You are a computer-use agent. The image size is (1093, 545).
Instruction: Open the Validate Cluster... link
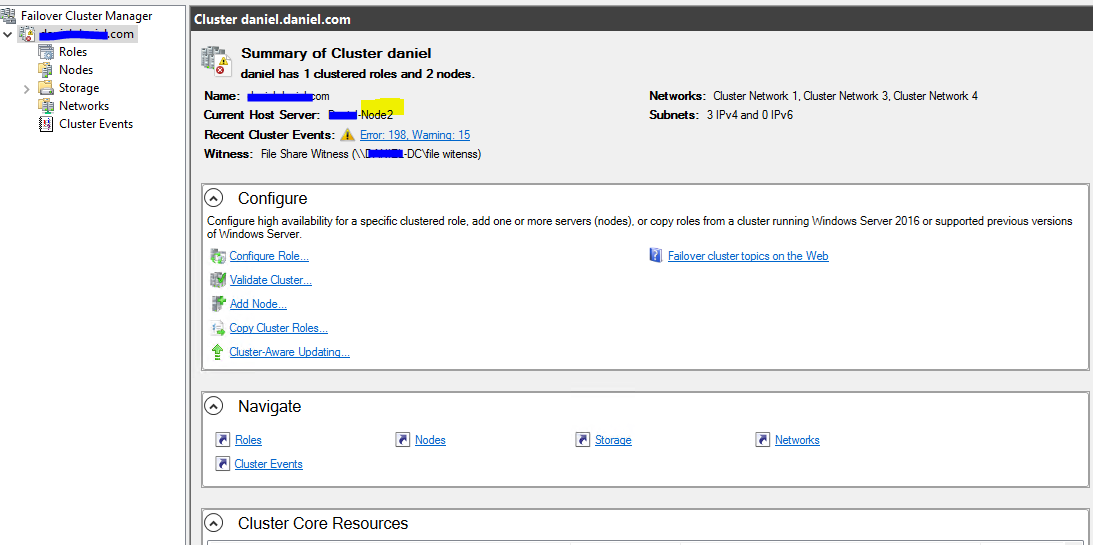tap(270, 280)
